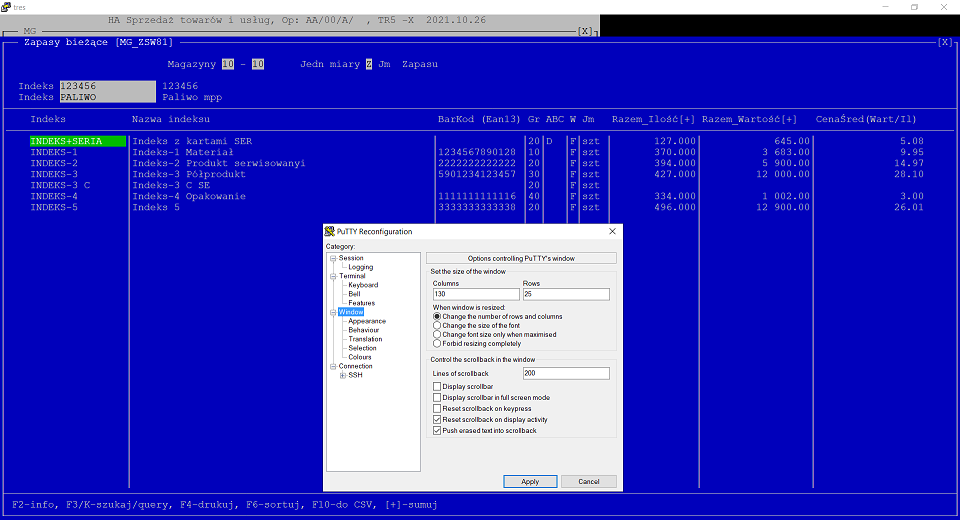Click the Nazwa indeksu column header
The width and height of the screenshot is (960, 520).
[x=171, y=119]
